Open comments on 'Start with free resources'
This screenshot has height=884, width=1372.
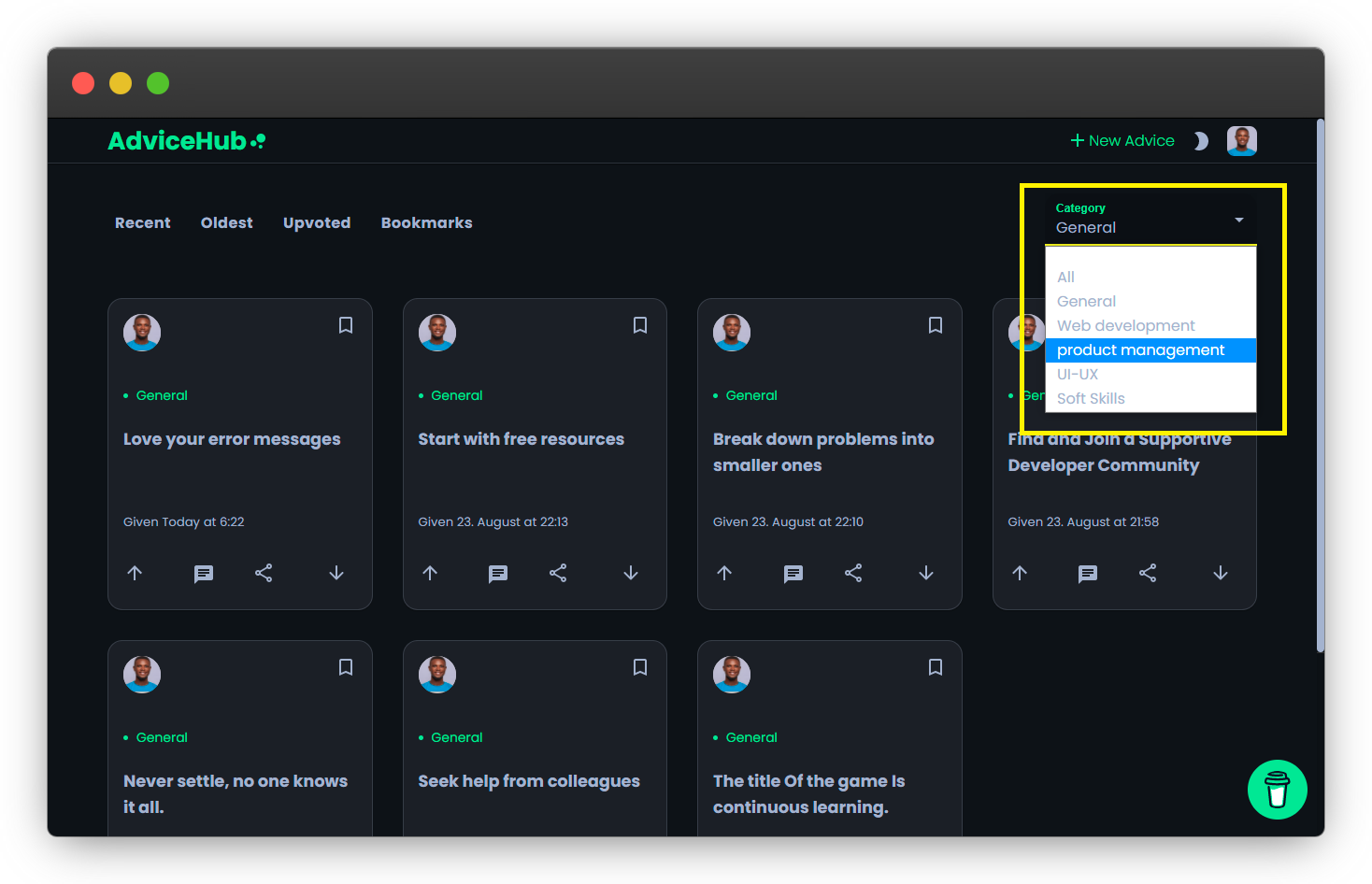click(x=498, y=574)
